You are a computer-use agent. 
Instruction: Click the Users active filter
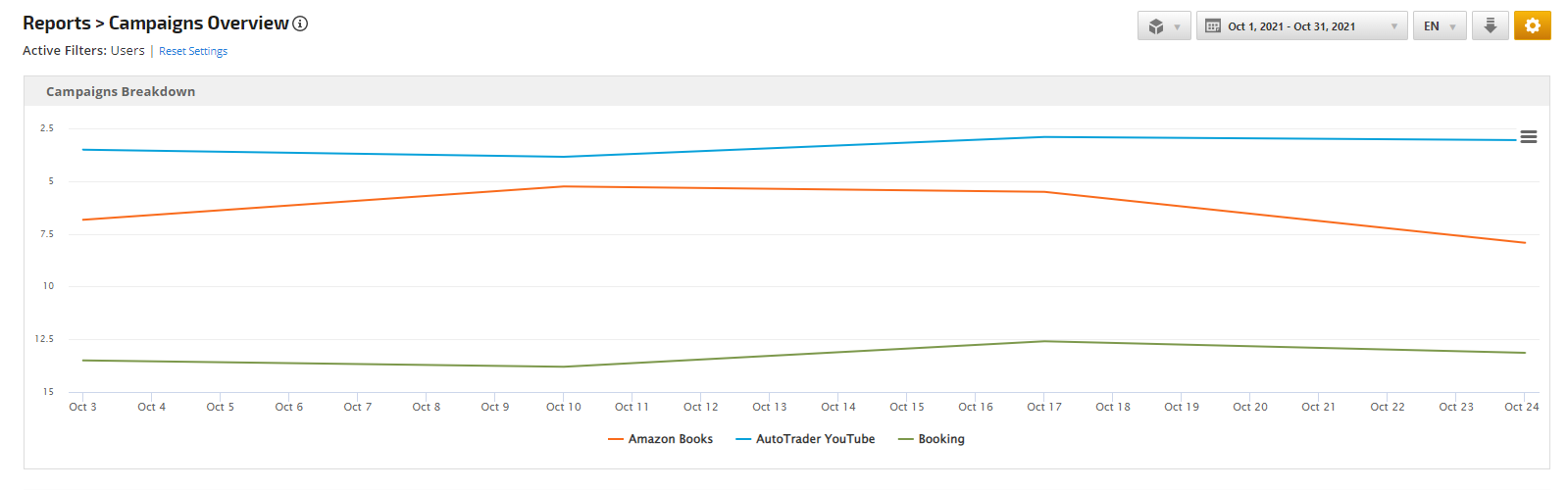tap(127, 51)
